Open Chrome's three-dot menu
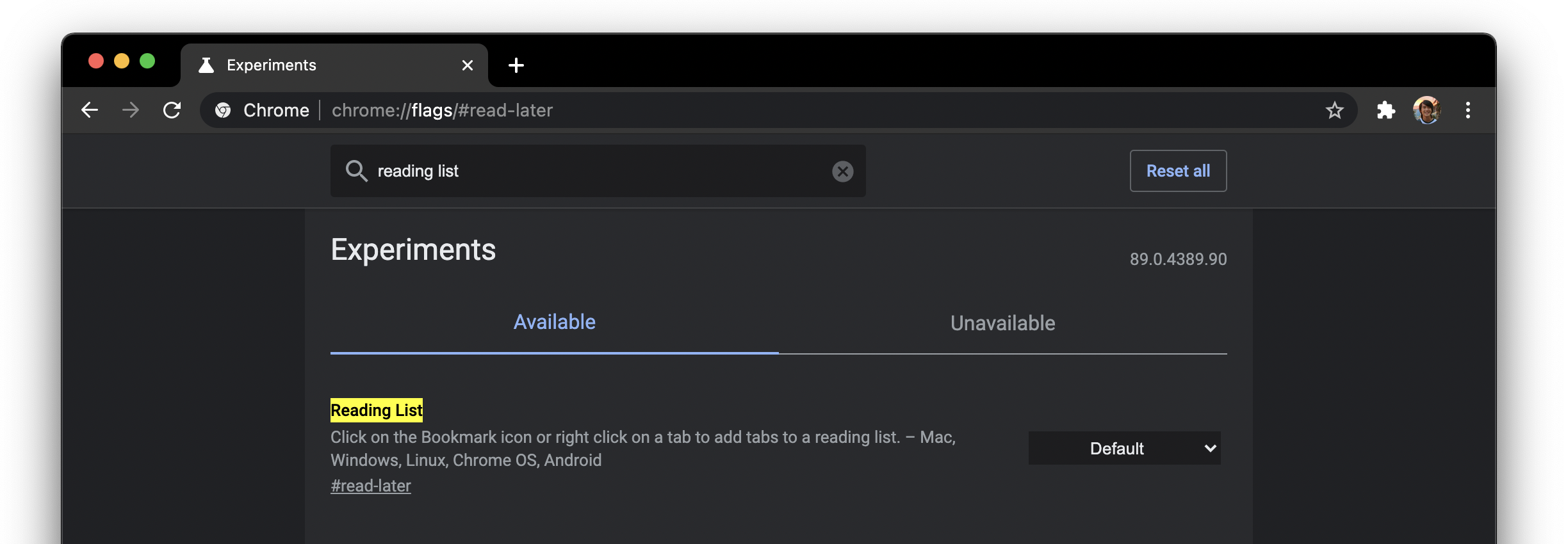This screenshot has height=544, width=1568. point(1468,110)
